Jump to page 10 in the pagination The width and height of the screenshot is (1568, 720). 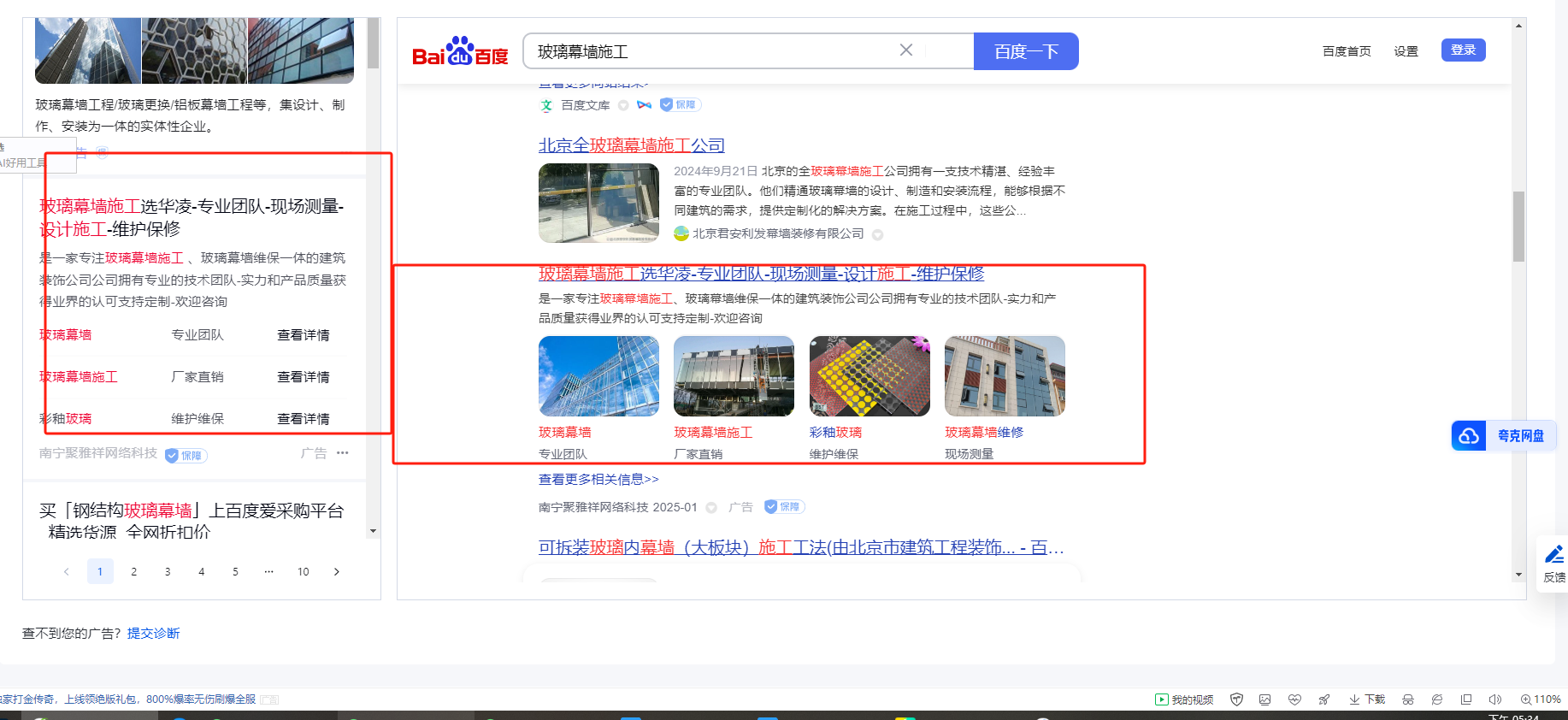click(304, 571)
